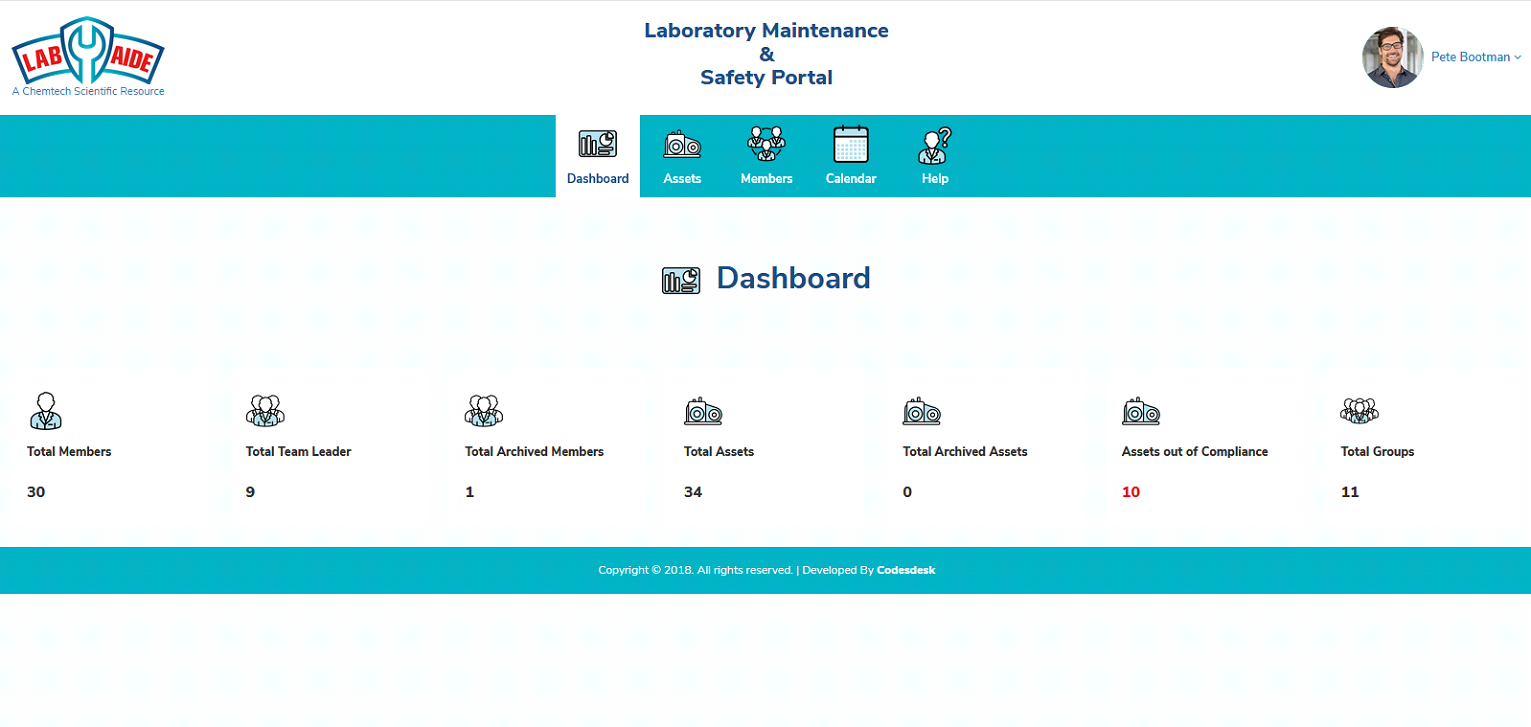Click the Total Assets machine icon
The height and width of the screenshot is (727, 1531).
click(703, 411)
